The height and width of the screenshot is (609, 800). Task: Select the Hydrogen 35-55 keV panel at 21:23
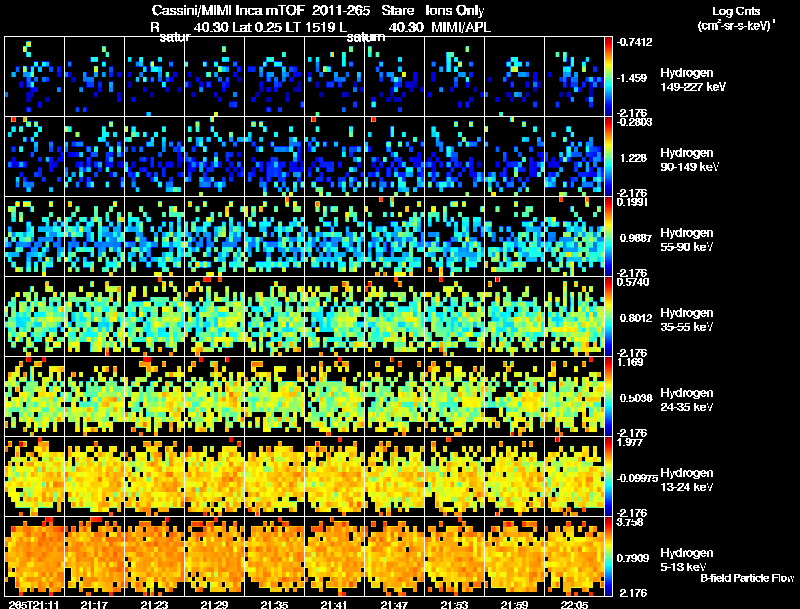(155, 317)
